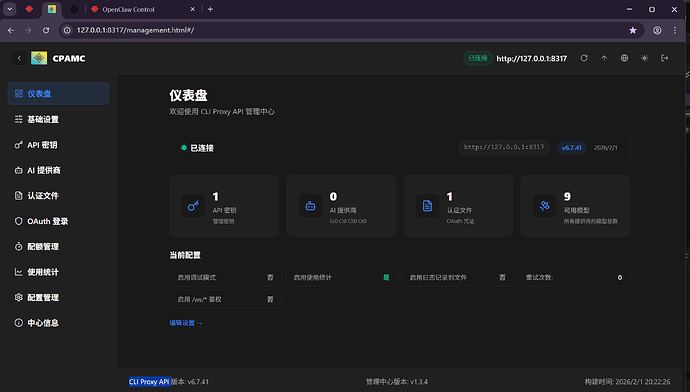This screenshot has width=690, height=392.
Task: Click the 已连接 status badge in header
Action: 477,58
